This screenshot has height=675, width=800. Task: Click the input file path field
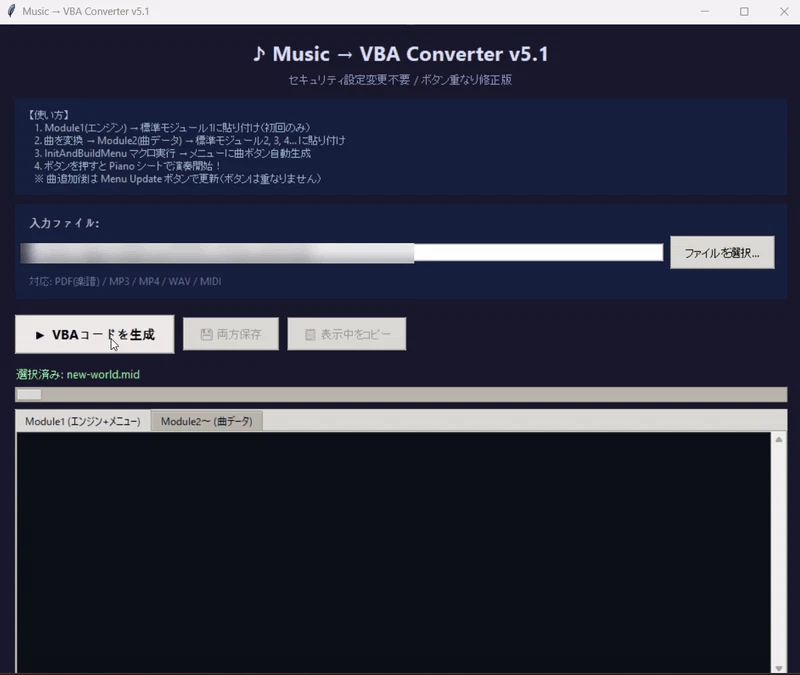(341, 253)
